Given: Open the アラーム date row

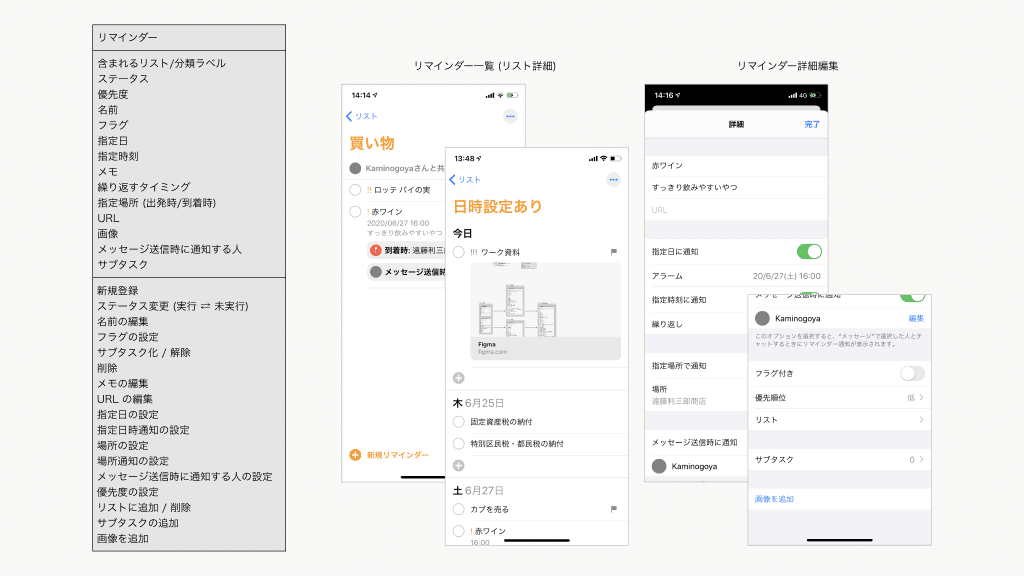Looking at the screenshot, I should 736,276.
